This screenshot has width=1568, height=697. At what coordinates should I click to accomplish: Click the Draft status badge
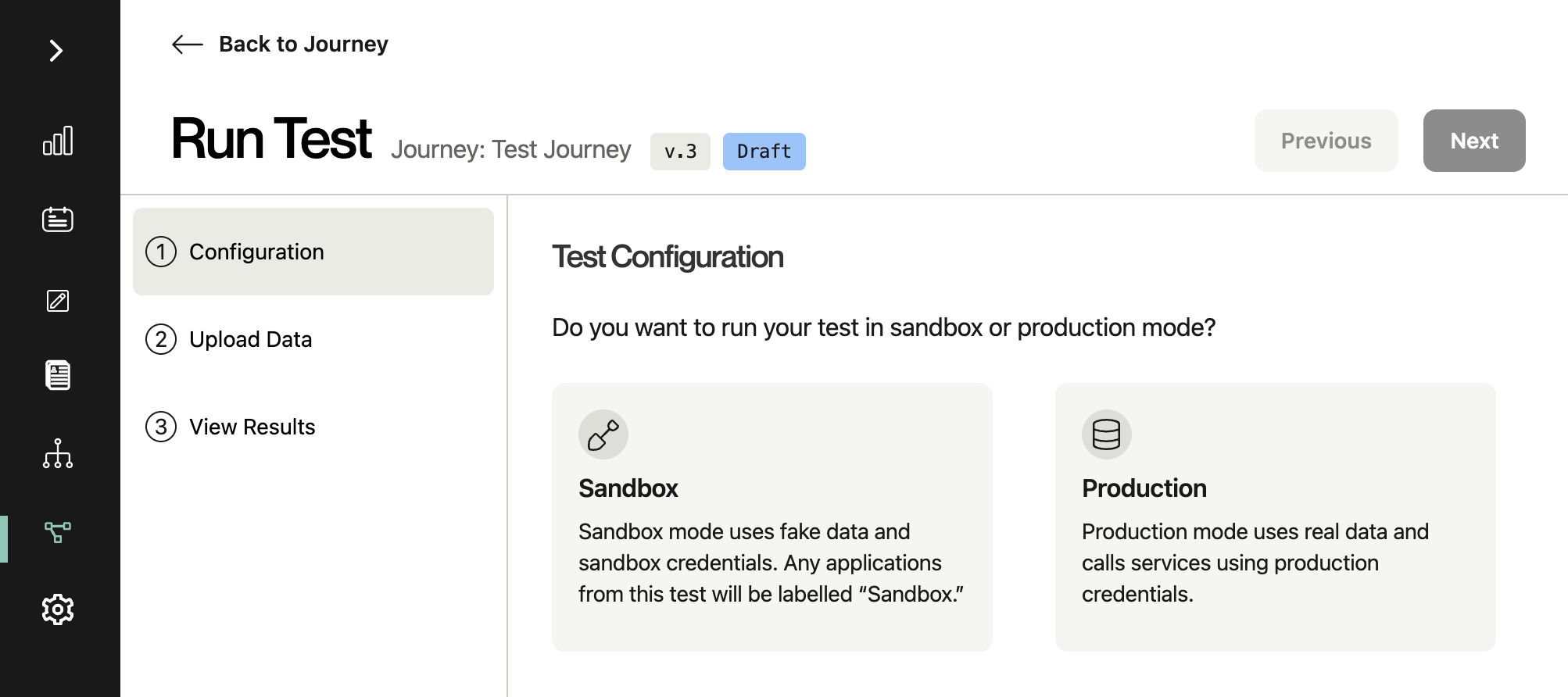(764, 152)
